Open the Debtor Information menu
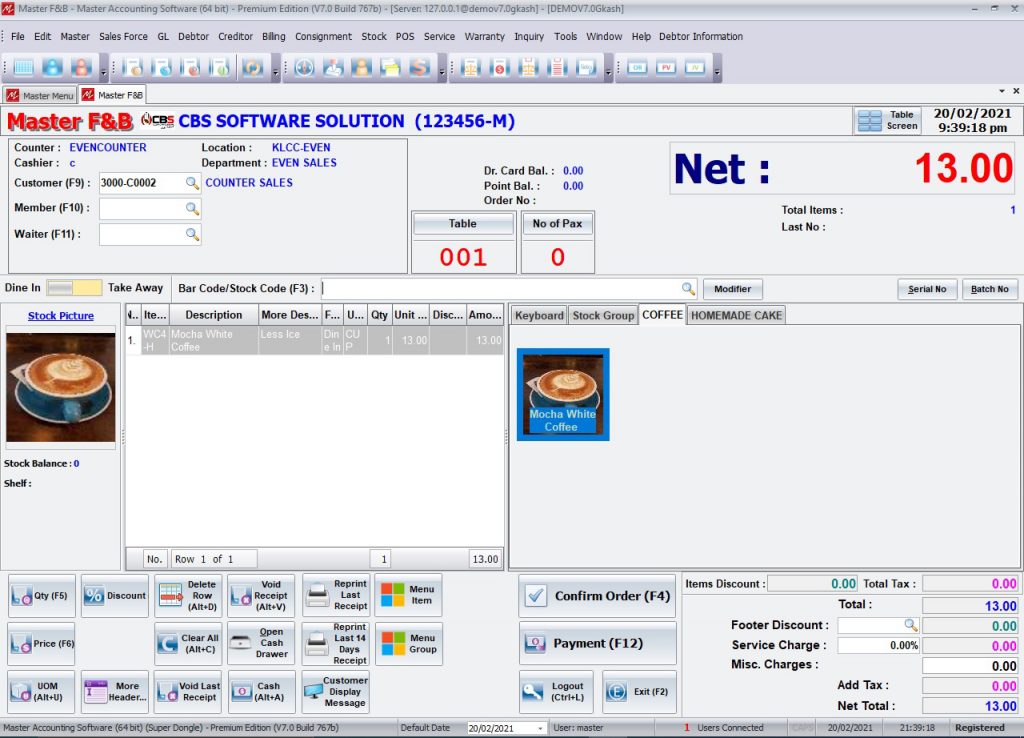This screenshot has width=1024, height=738. pyautogui.click(x=701, y=37)
